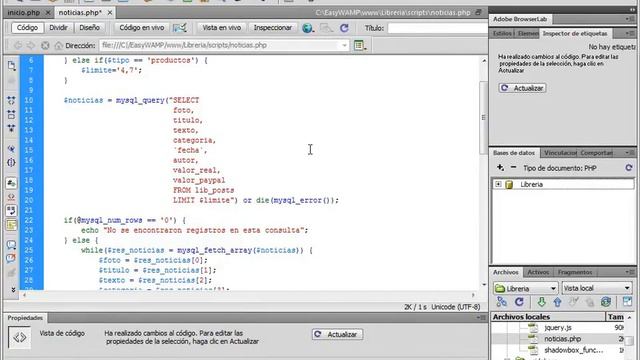Screen dimensions: 640x360
Task: Switch to the Activos tab
Action: tap(538, 272)
